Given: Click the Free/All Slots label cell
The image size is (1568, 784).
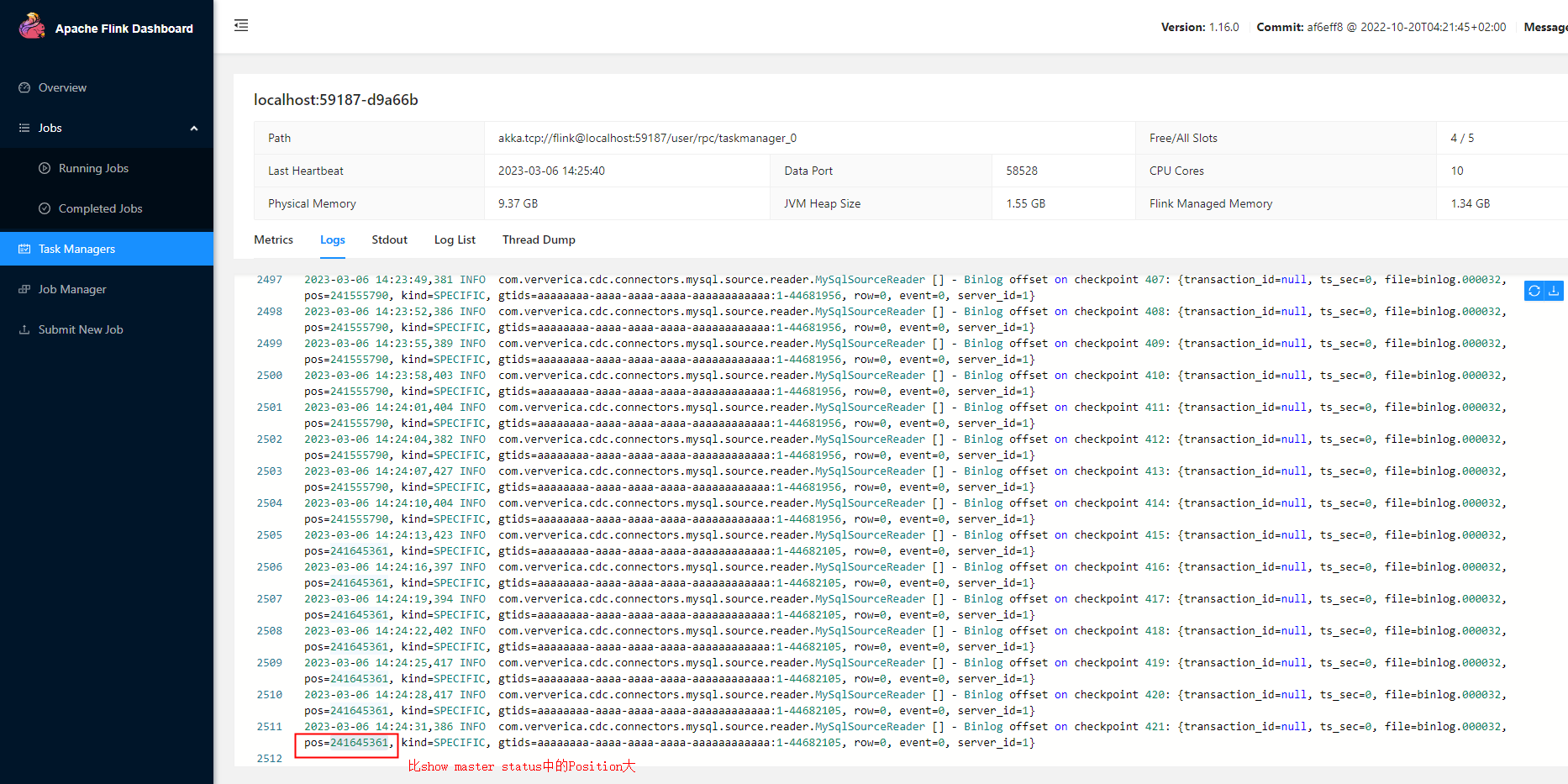Looking at the screenshot, I should click(x=1286, y=138).
